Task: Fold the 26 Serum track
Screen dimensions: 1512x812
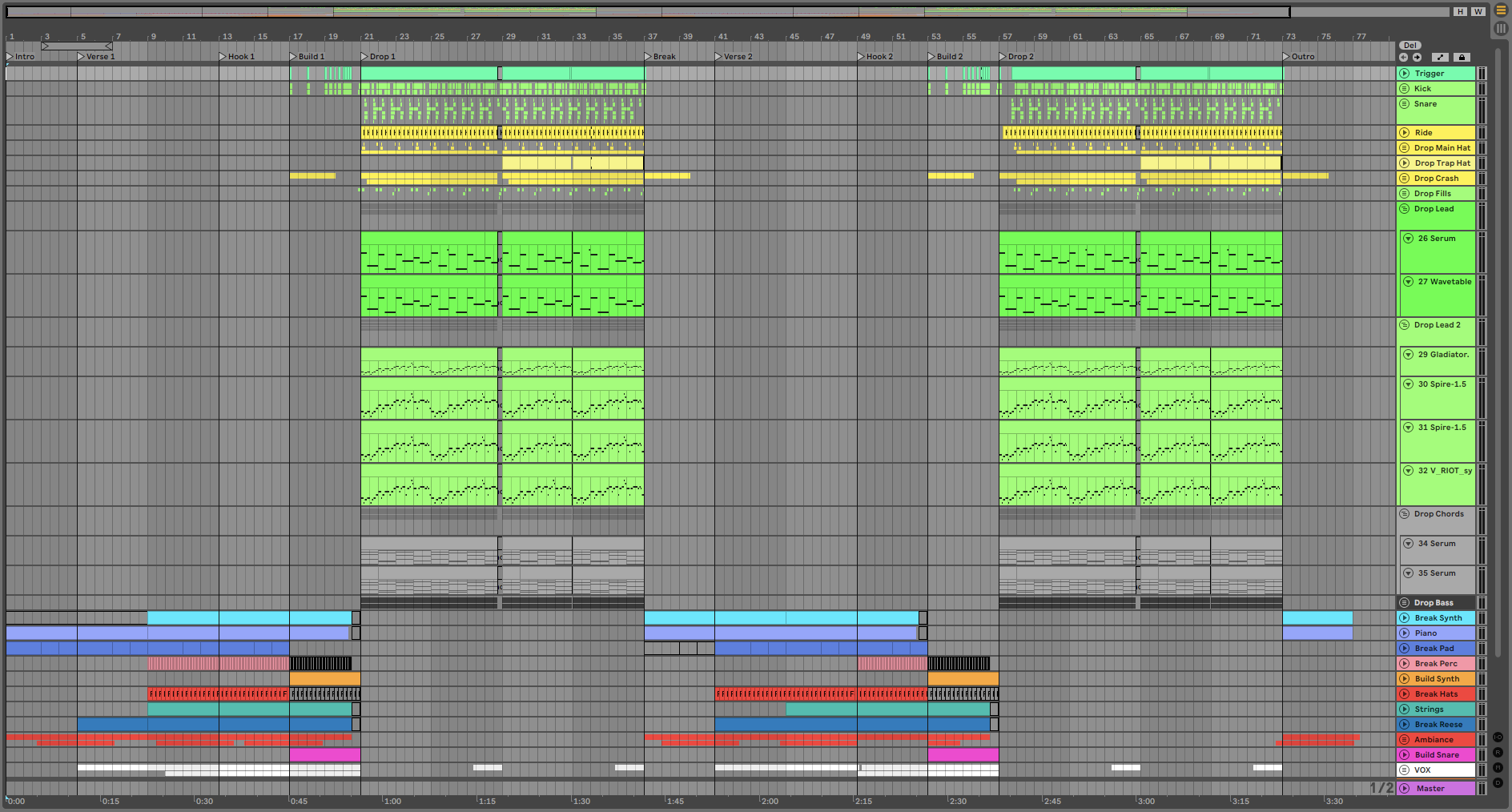Action: 1408,239
